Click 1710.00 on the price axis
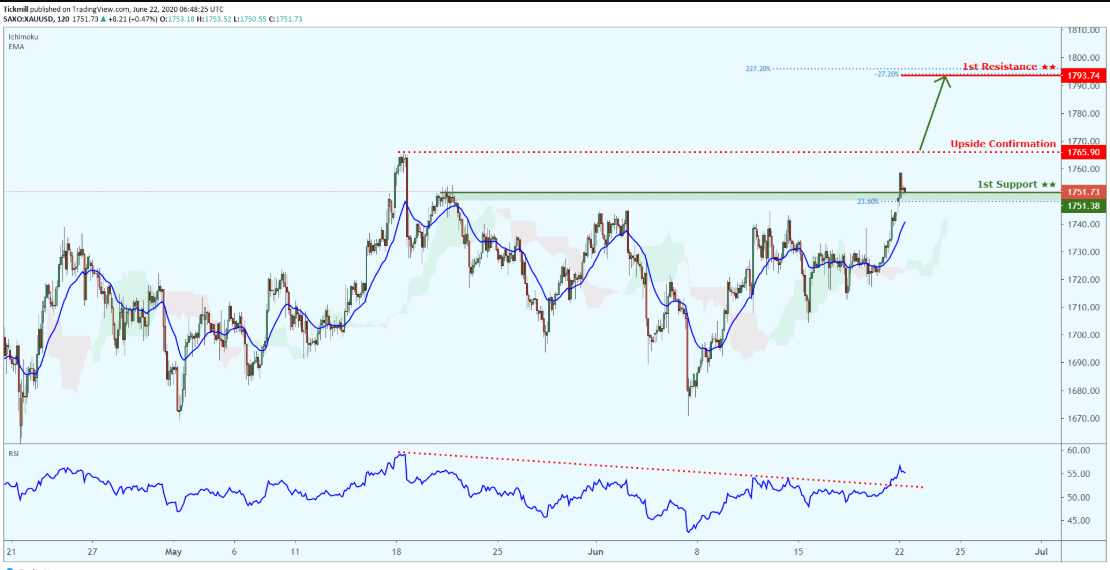The image size is (1110, 570). point(1084,307)
